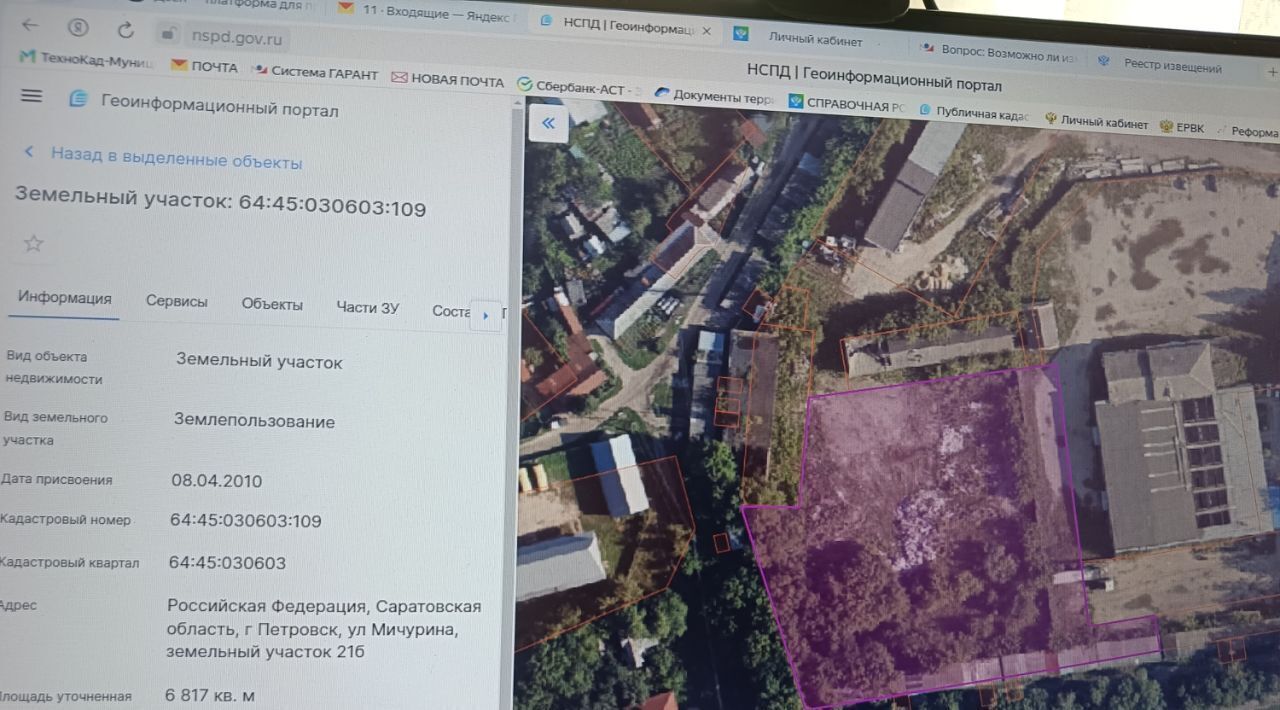Switch to the Части ЗУ tab
The image size is (1280, 710).
367,308
